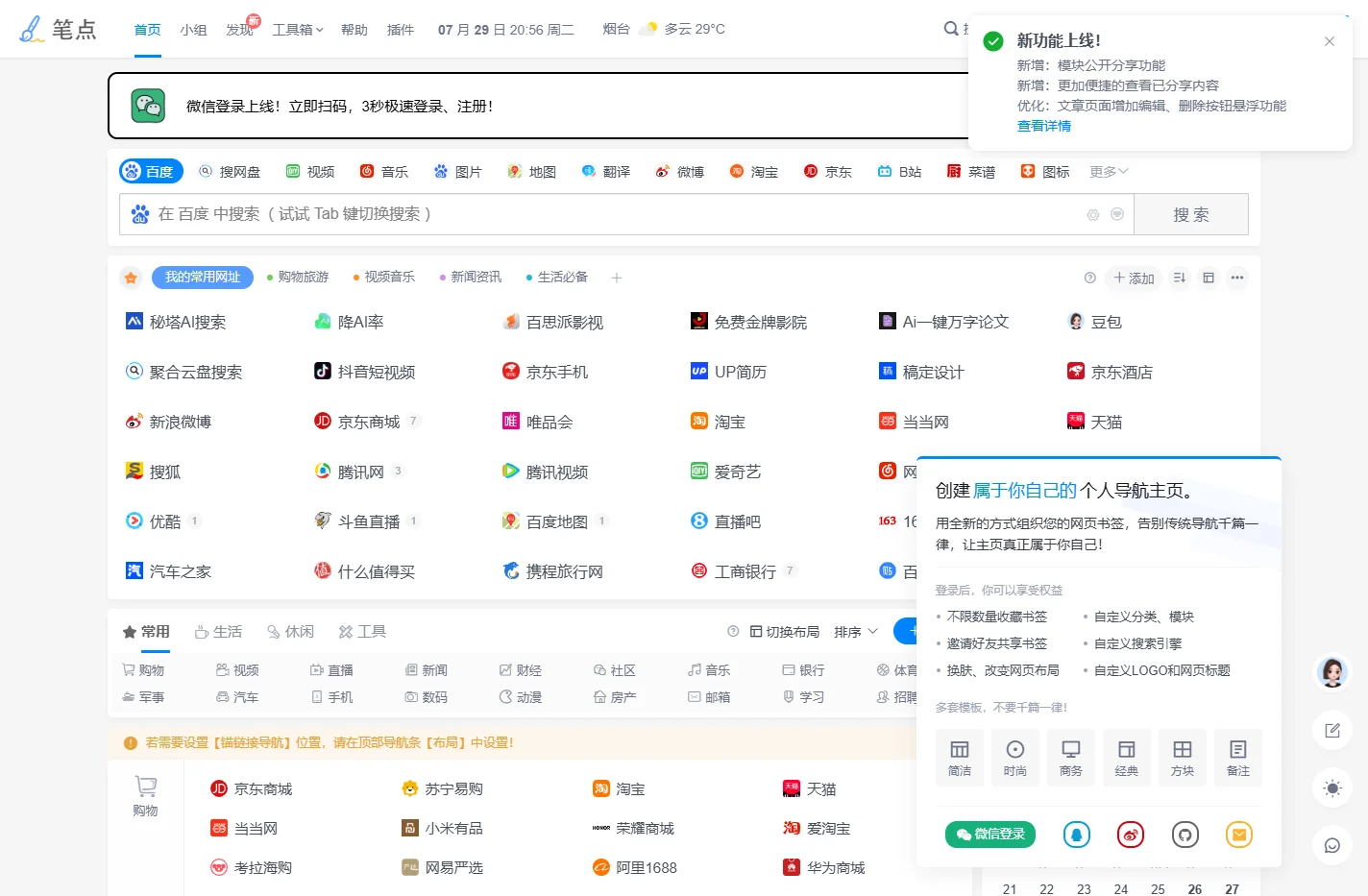Open the edit note floating icon
The height and width of the screenshot is (896, 1368).
click(x=1332, y=731)
